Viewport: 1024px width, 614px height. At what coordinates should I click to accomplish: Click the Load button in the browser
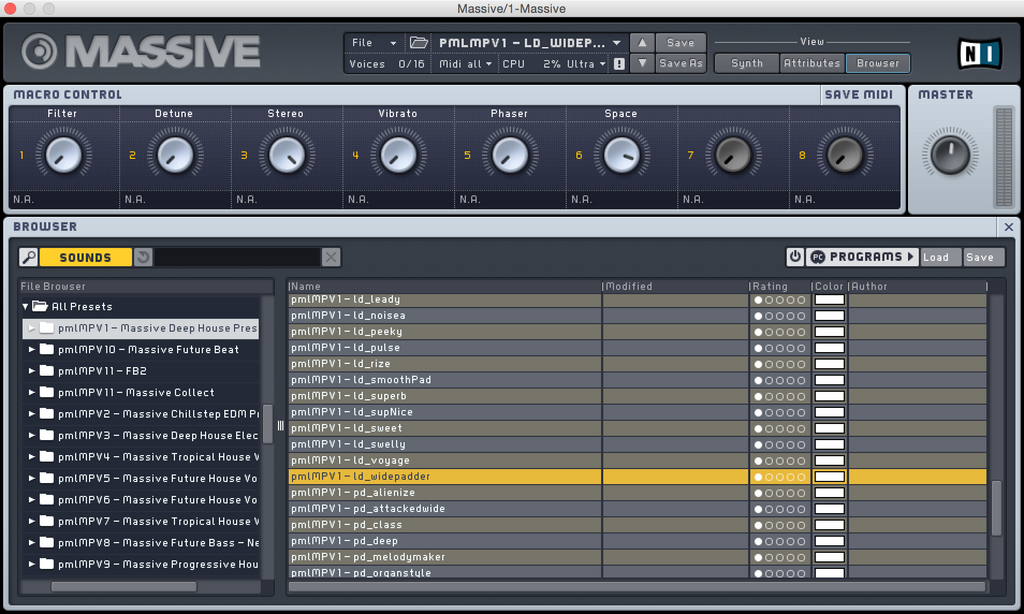(x=936, y=257)
